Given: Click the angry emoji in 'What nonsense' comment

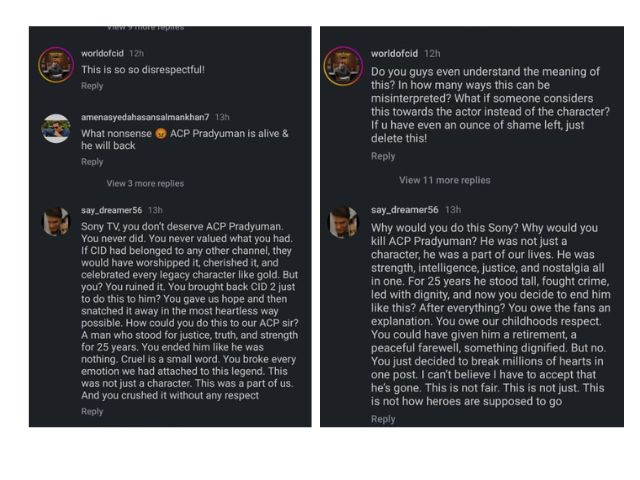Looking at the screenshot, I should click(x=161, y=133).
